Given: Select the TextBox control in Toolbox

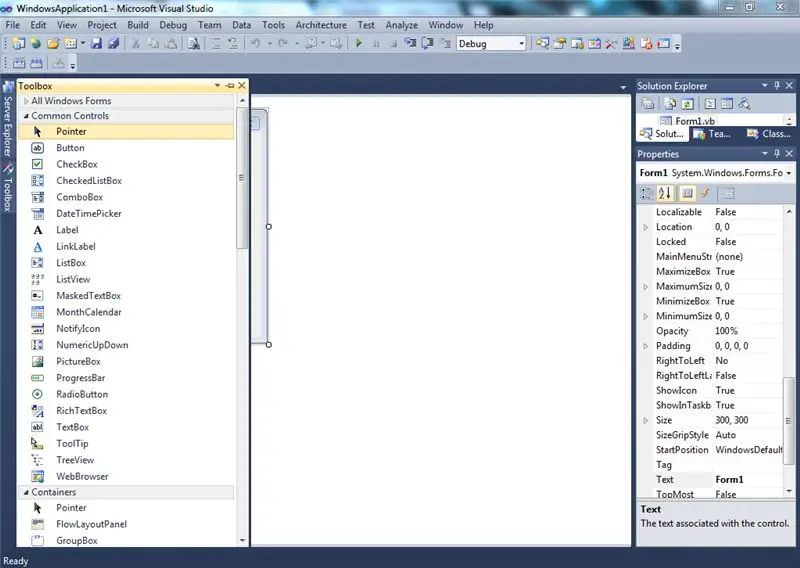Looking at the screenshot, I should point(126,427).
